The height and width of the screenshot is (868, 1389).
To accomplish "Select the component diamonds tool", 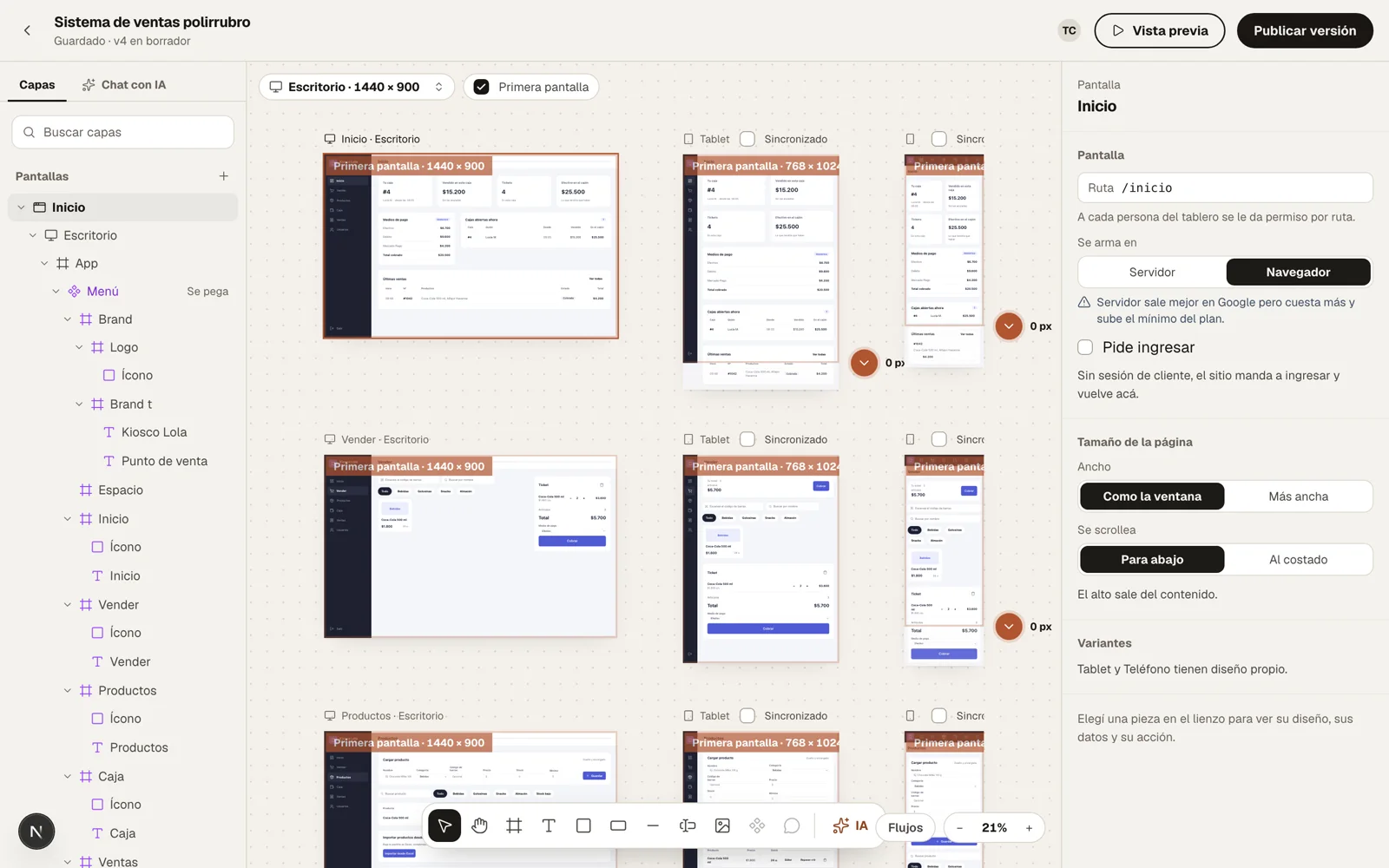I will click(x=757, y=826).
